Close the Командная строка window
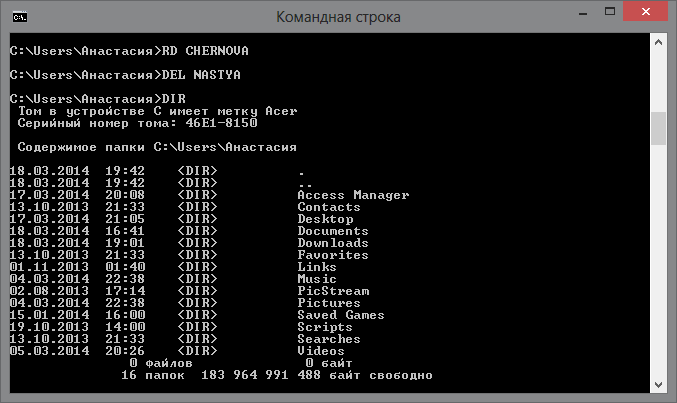677x403 pixels. 645,11
